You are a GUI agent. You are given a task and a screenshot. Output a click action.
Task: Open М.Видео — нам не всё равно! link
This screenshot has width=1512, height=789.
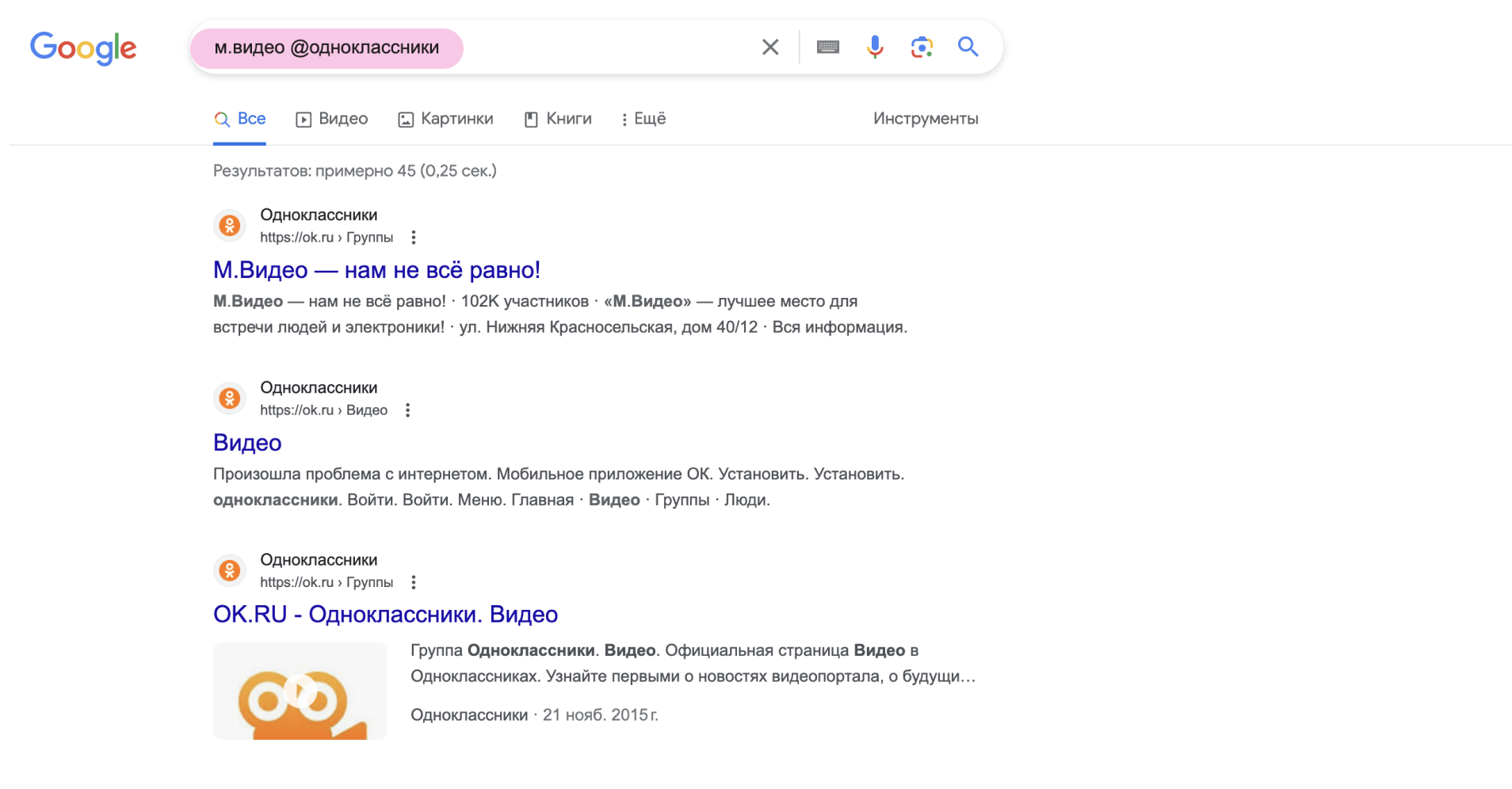pos(376,270)
